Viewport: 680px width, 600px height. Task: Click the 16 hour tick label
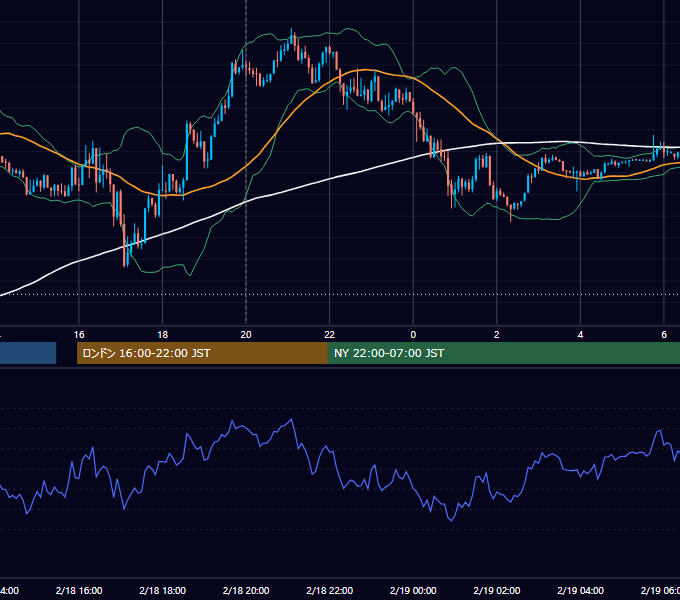pos(79,335)
